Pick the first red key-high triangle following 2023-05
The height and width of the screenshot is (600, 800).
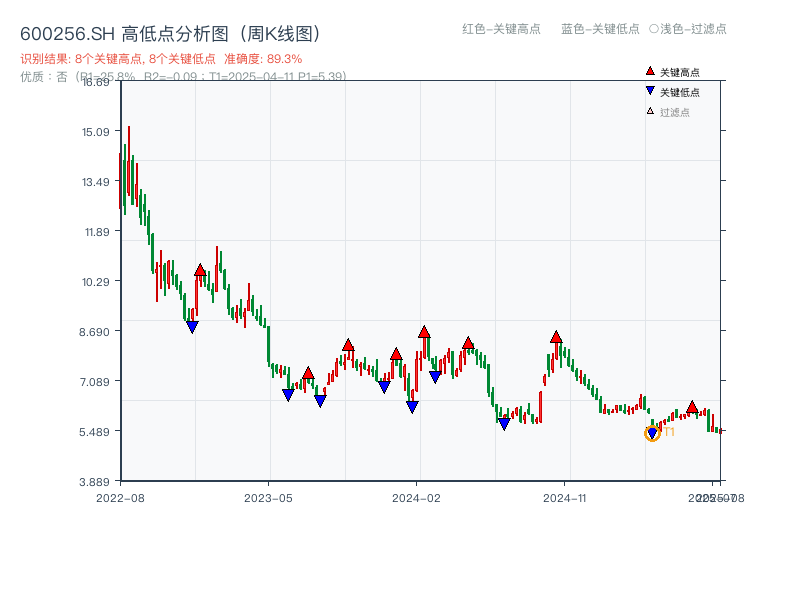pos(308,373)
